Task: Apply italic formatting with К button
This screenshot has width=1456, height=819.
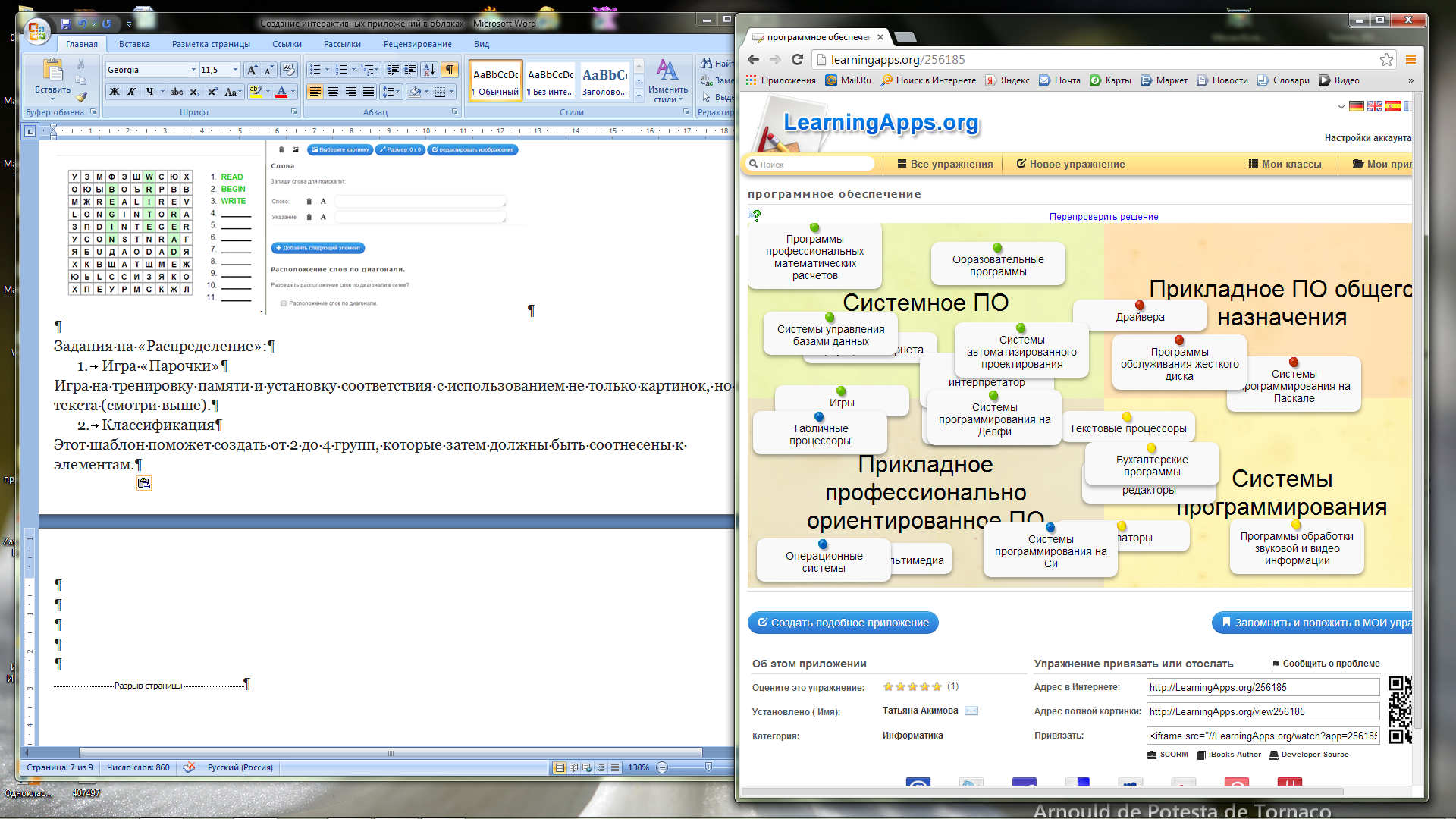Action: click(x=132, y=92)
